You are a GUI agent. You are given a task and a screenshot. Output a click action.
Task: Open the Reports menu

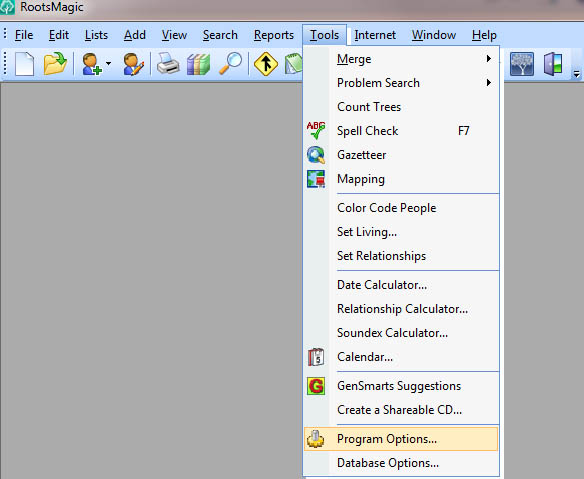coord(274,35)
